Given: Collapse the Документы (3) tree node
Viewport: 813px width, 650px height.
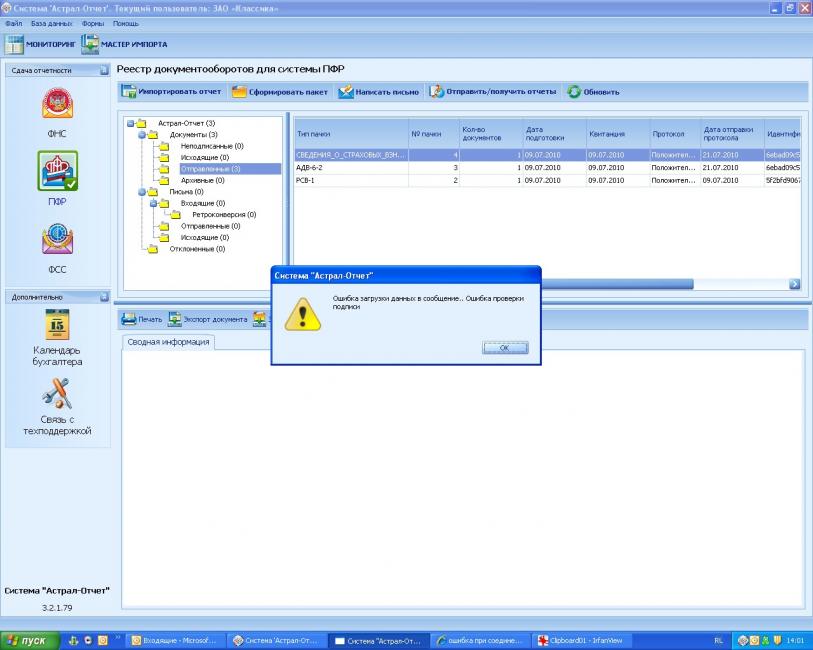Looking at the screenshot, I should [142, 134].
